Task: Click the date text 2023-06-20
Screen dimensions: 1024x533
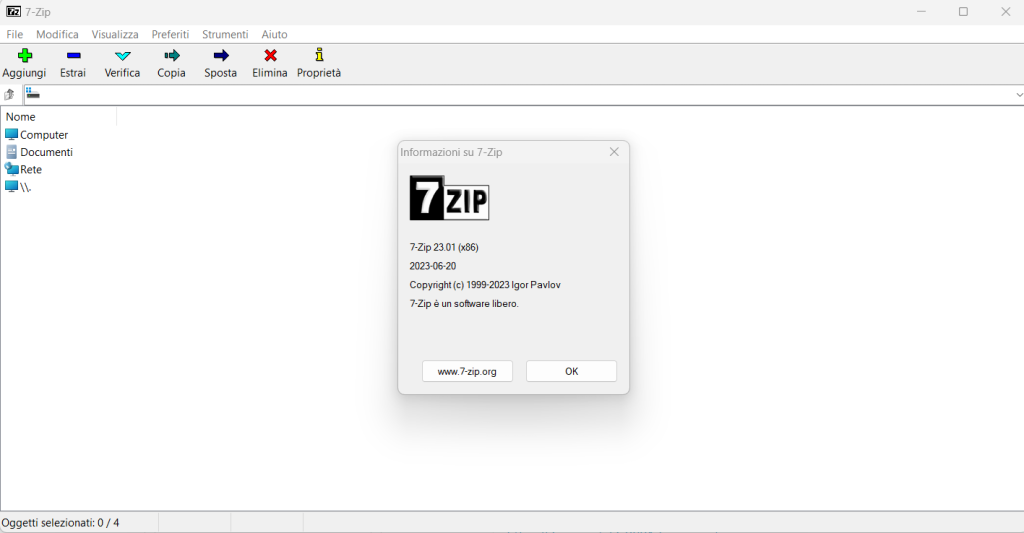Action: pyautogui.click(x=433, y=266)
